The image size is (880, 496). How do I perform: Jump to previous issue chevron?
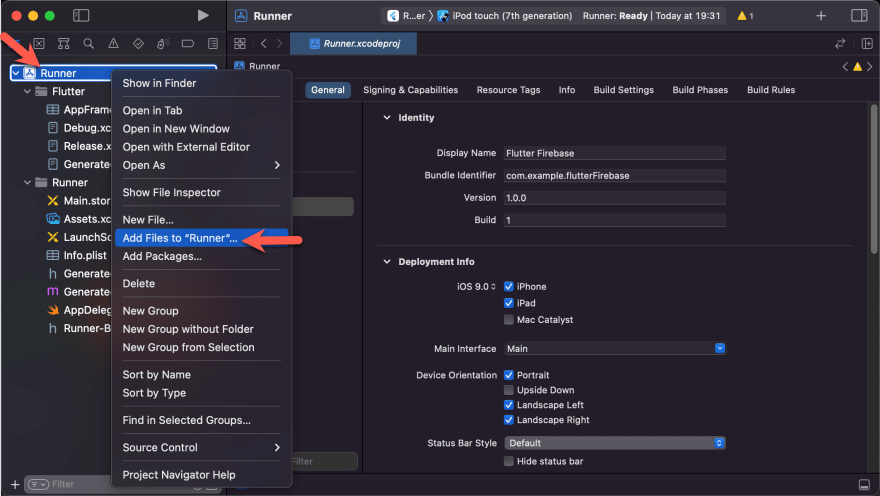point(845,66)
